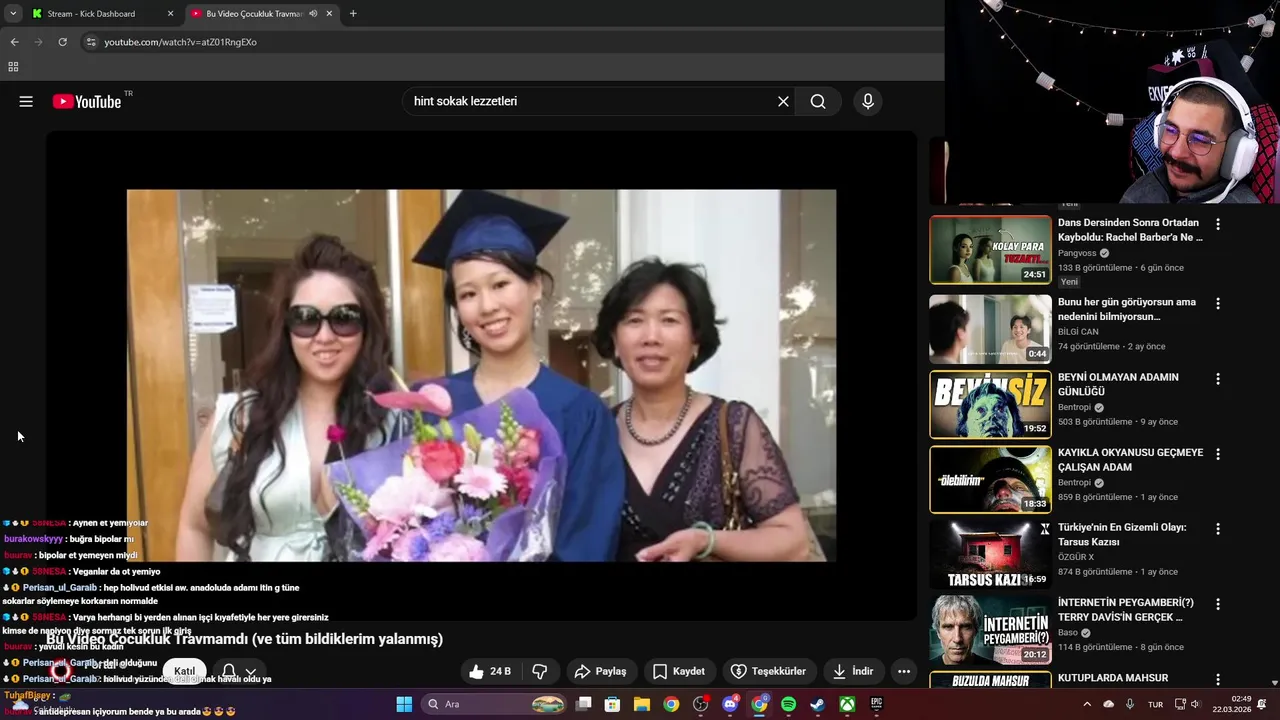Click the Chrome address bar URL

click(x=180, y=42)
